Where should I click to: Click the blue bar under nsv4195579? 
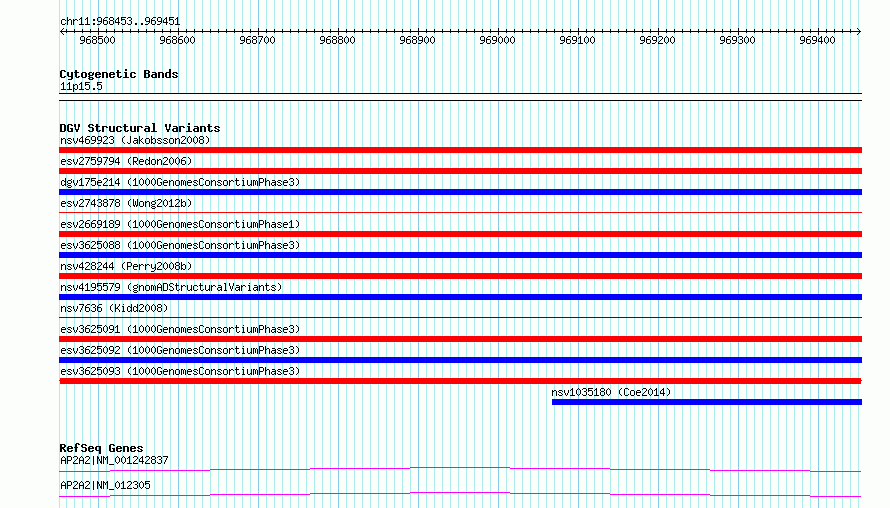[x=460, y=297]
